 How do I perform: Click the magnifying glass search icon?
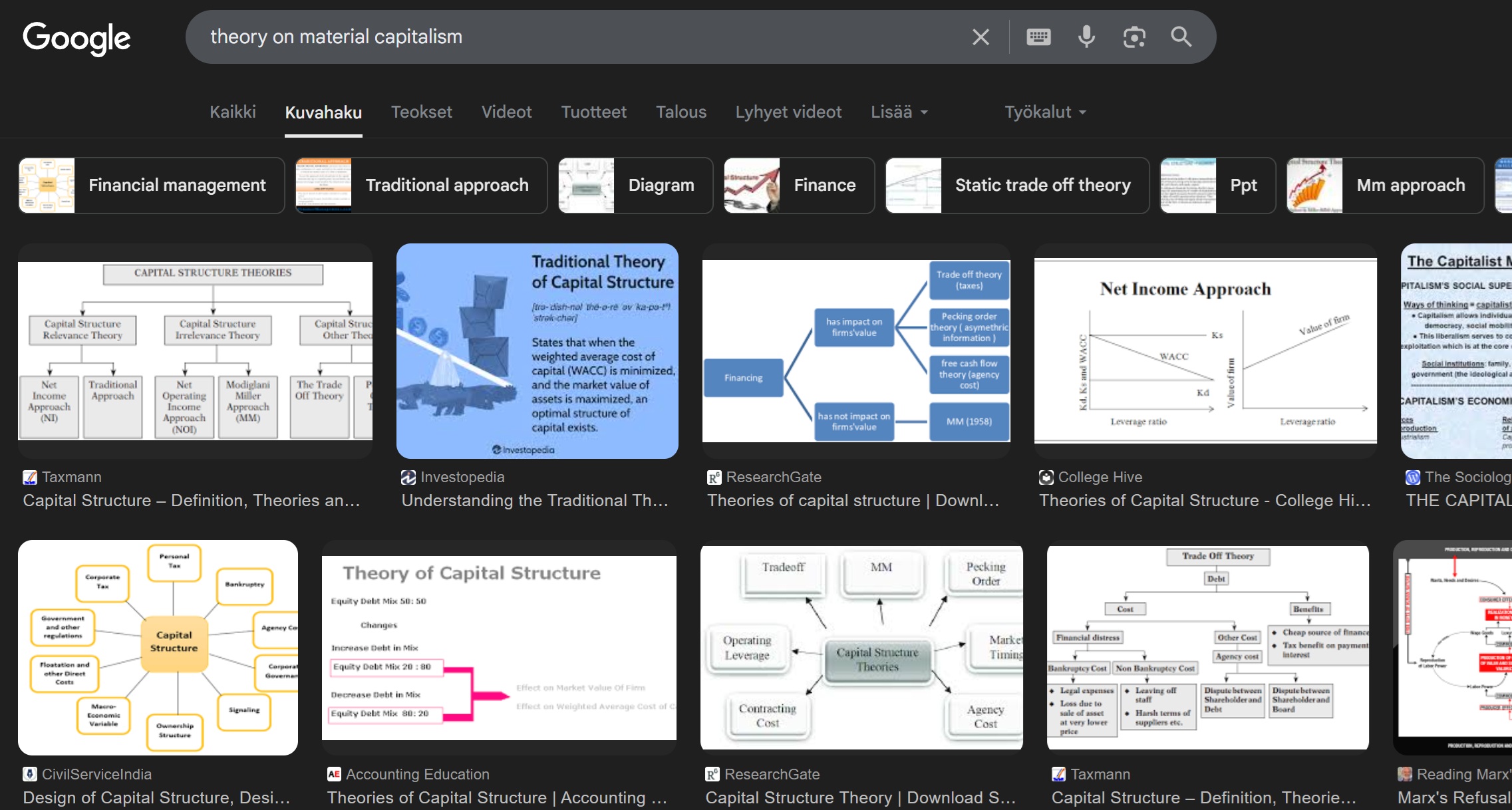[x=1181, y=37]
